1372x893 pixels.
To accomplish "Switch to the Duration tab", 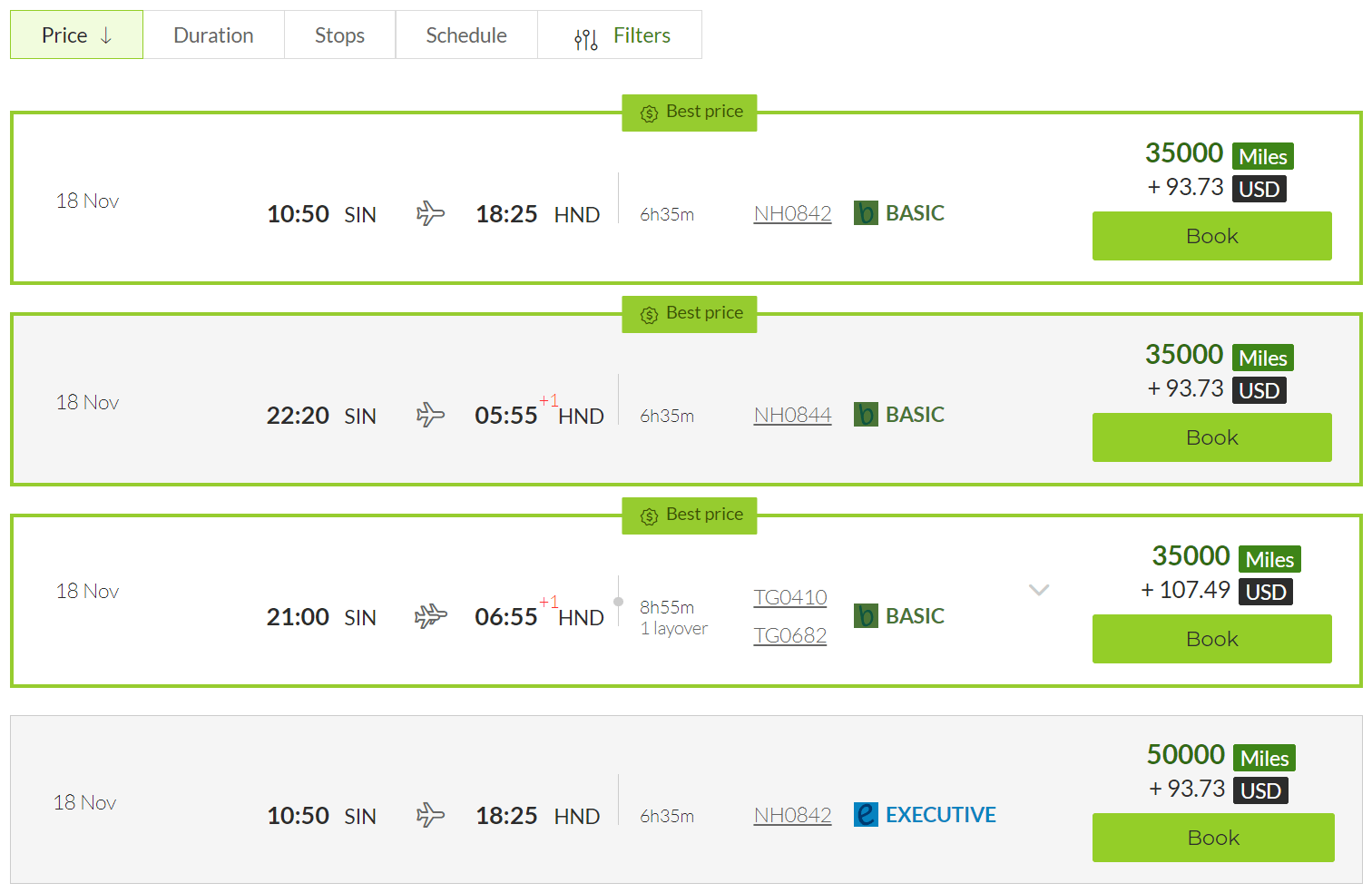I will pos(214,34).
